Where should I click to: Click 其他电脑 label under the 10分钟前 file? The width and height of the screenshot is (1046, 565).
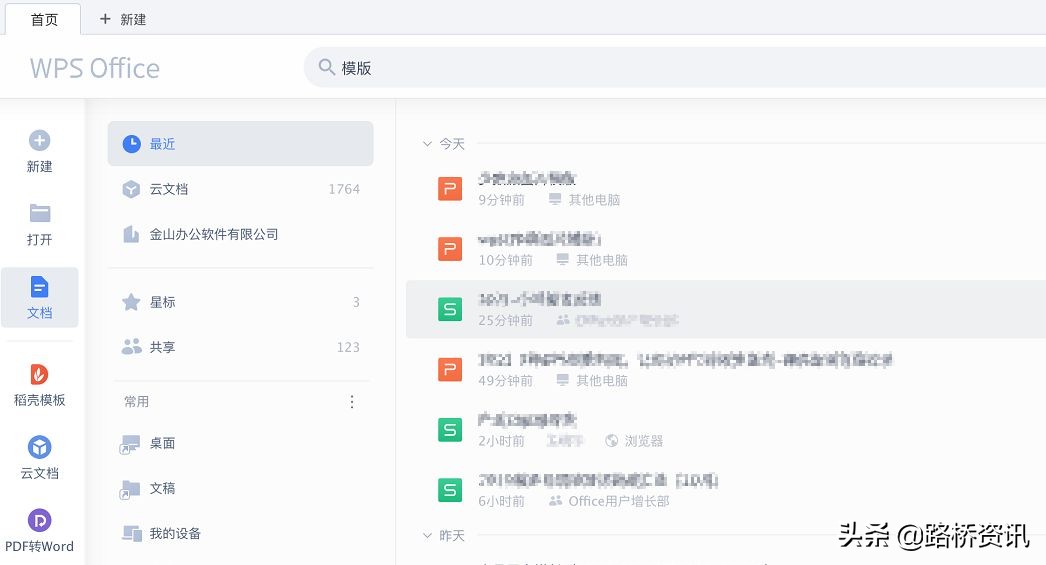[602, 259]
